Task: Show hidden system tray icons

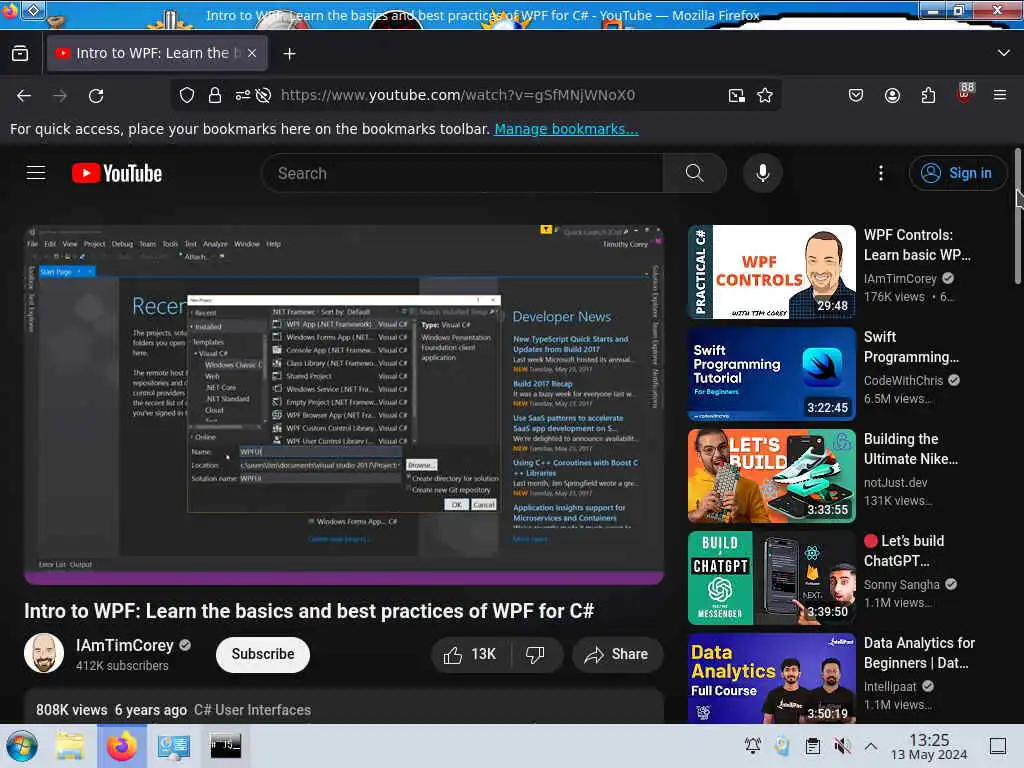Action: (x=871, y=746)
